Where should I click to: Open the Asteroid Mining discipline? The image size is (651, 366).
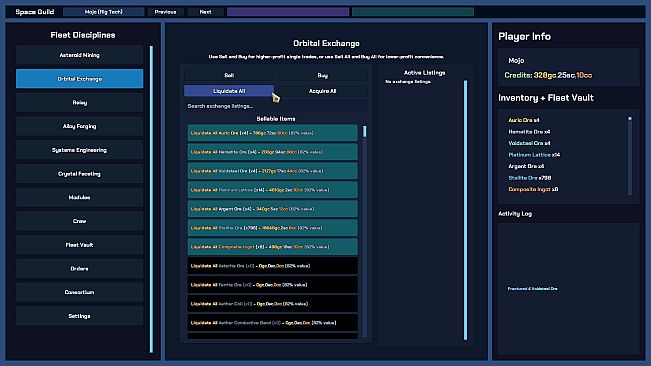pyautogui.click(x=79, y=55)
